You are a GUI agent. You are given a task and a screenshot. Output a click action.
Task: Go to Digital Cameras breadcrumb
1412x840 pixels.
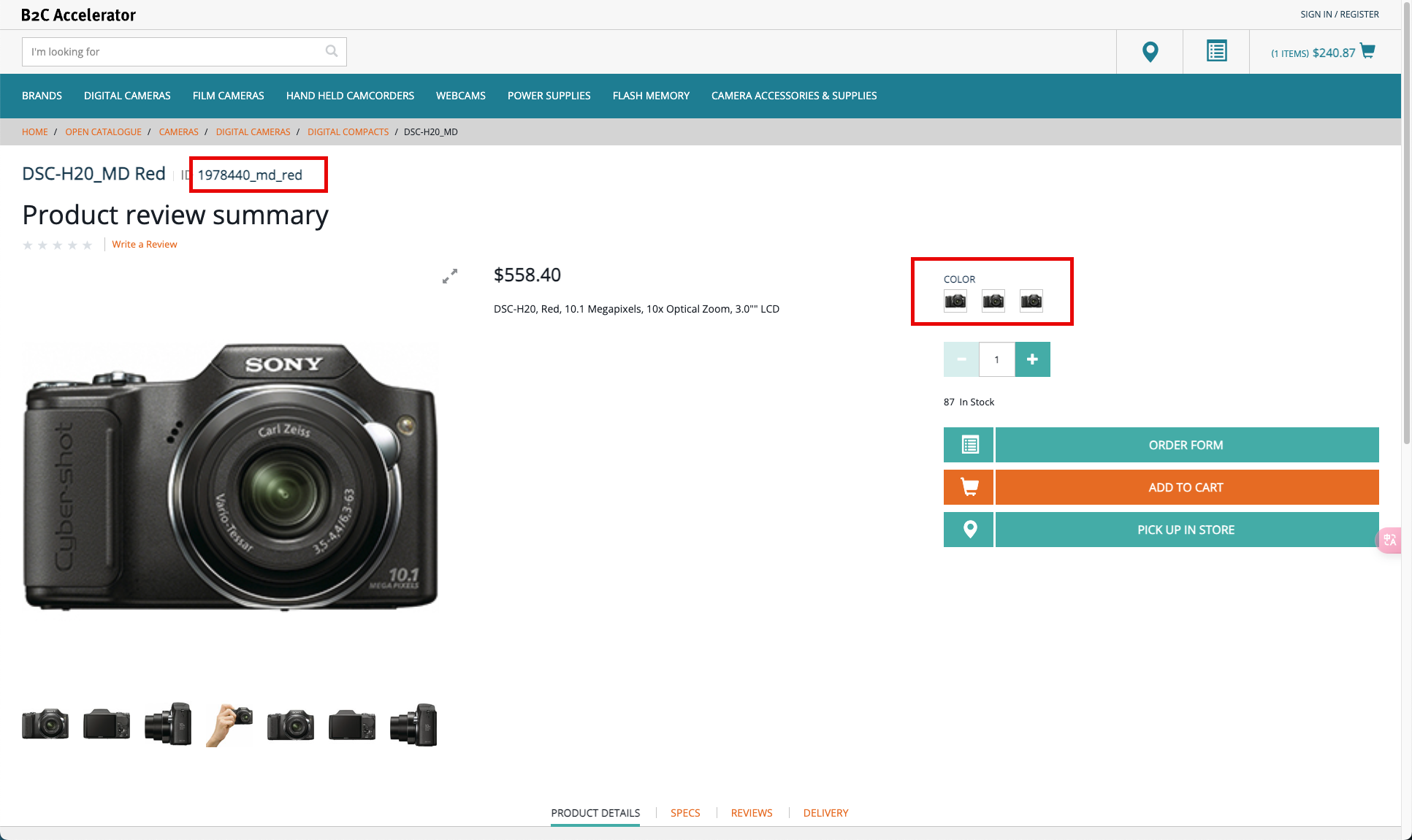(253, 132)
